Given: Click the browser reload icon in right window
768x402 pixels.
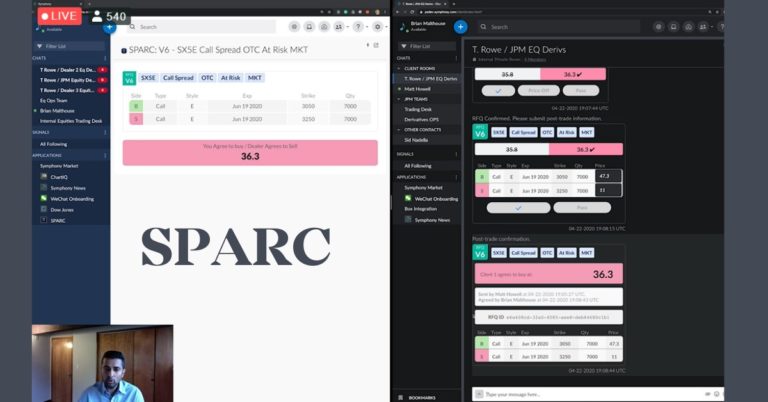Looking at the screenshot, I should 412,12.
